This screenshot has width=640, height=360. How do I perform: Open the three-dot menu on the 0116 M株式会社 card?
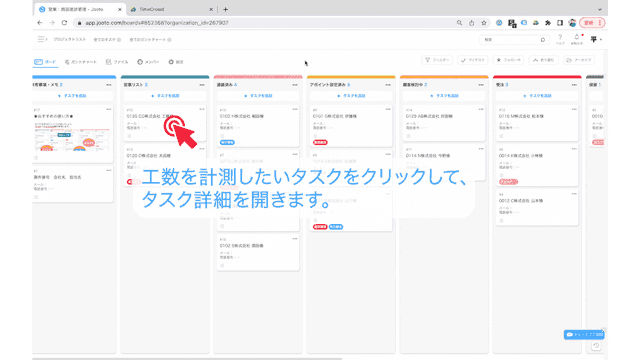[x=574, y=109]
